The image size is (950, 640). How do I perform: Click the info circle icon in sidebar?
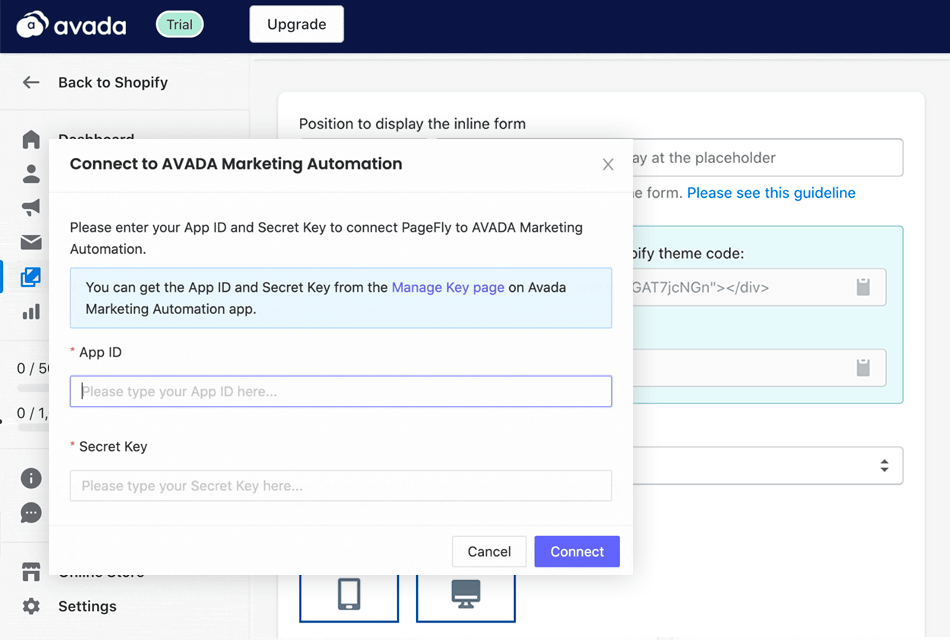(x=31, y=478)
